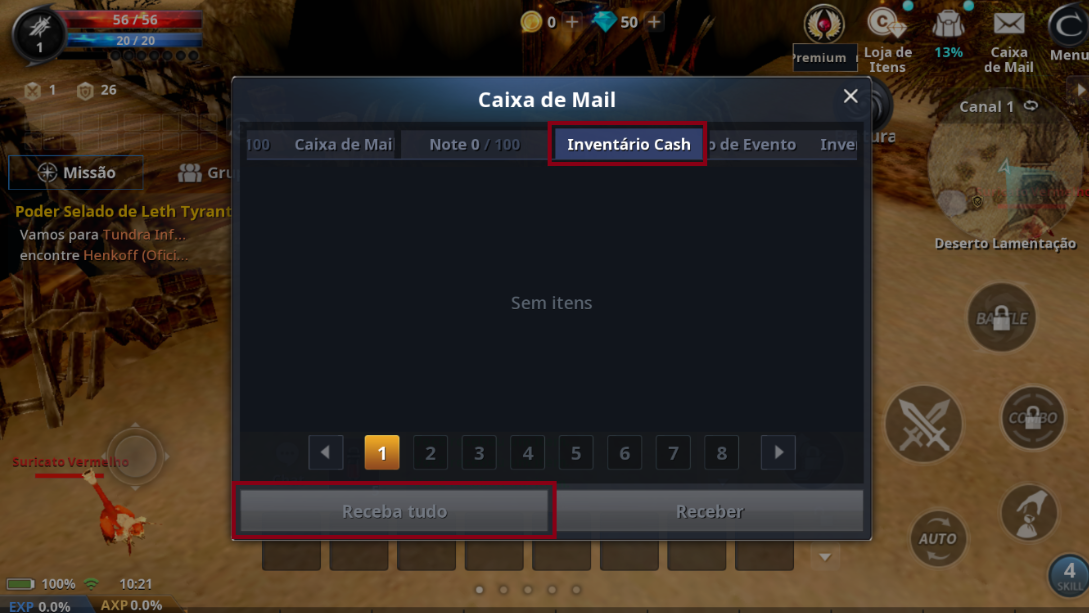
Task: Open the backpack inventory icon showing 13%
Action: click(x=948, y=25)
